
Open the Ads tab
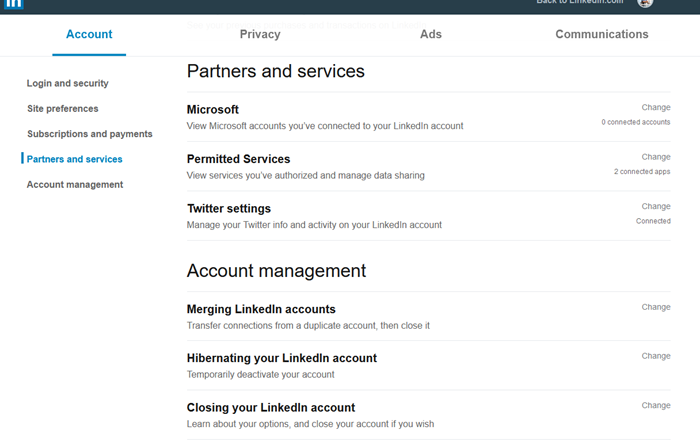[431, 34]
